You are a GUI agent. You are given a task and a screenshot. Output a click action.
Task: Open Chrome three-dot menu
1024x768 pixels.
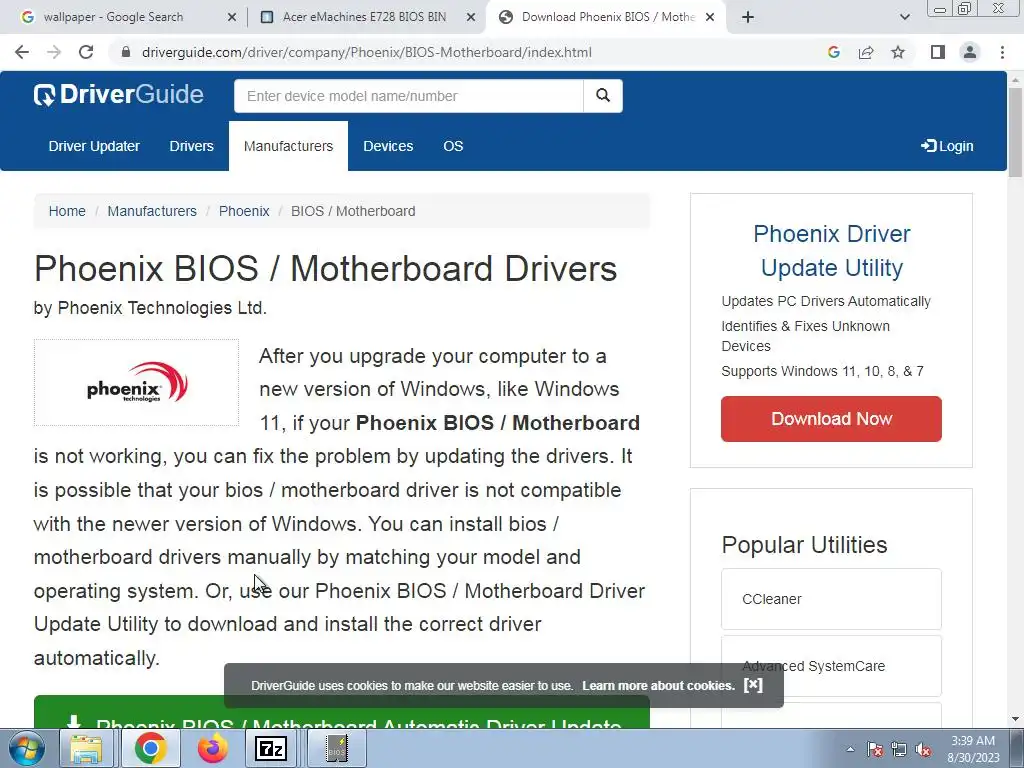click(x=1002, y=52)
